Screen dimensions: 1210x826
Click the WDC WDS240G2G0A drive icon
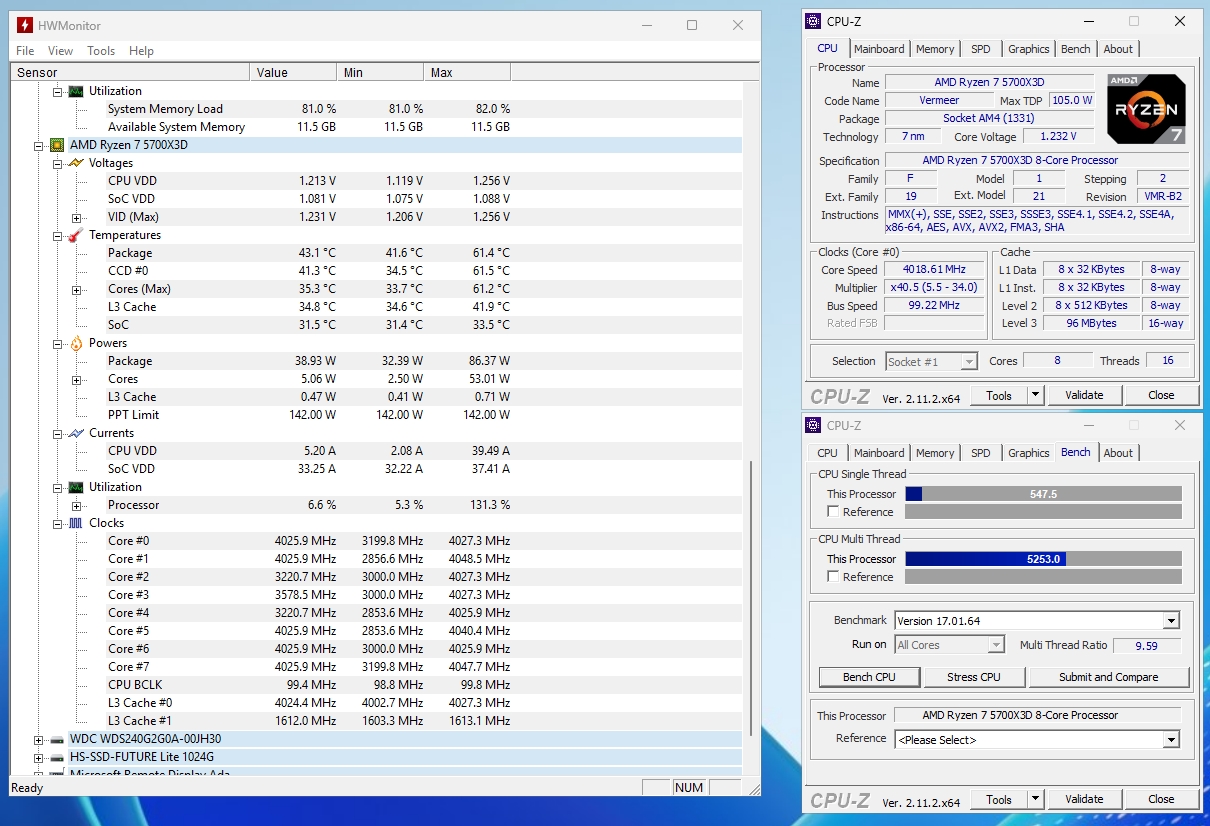[x=57, y=739]
